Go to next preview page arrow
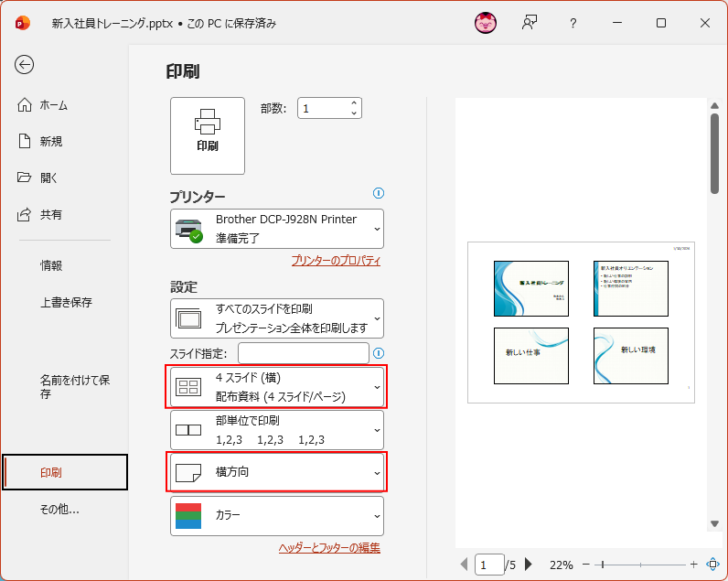This screenshot has width=728, height=581. point(528,564)
